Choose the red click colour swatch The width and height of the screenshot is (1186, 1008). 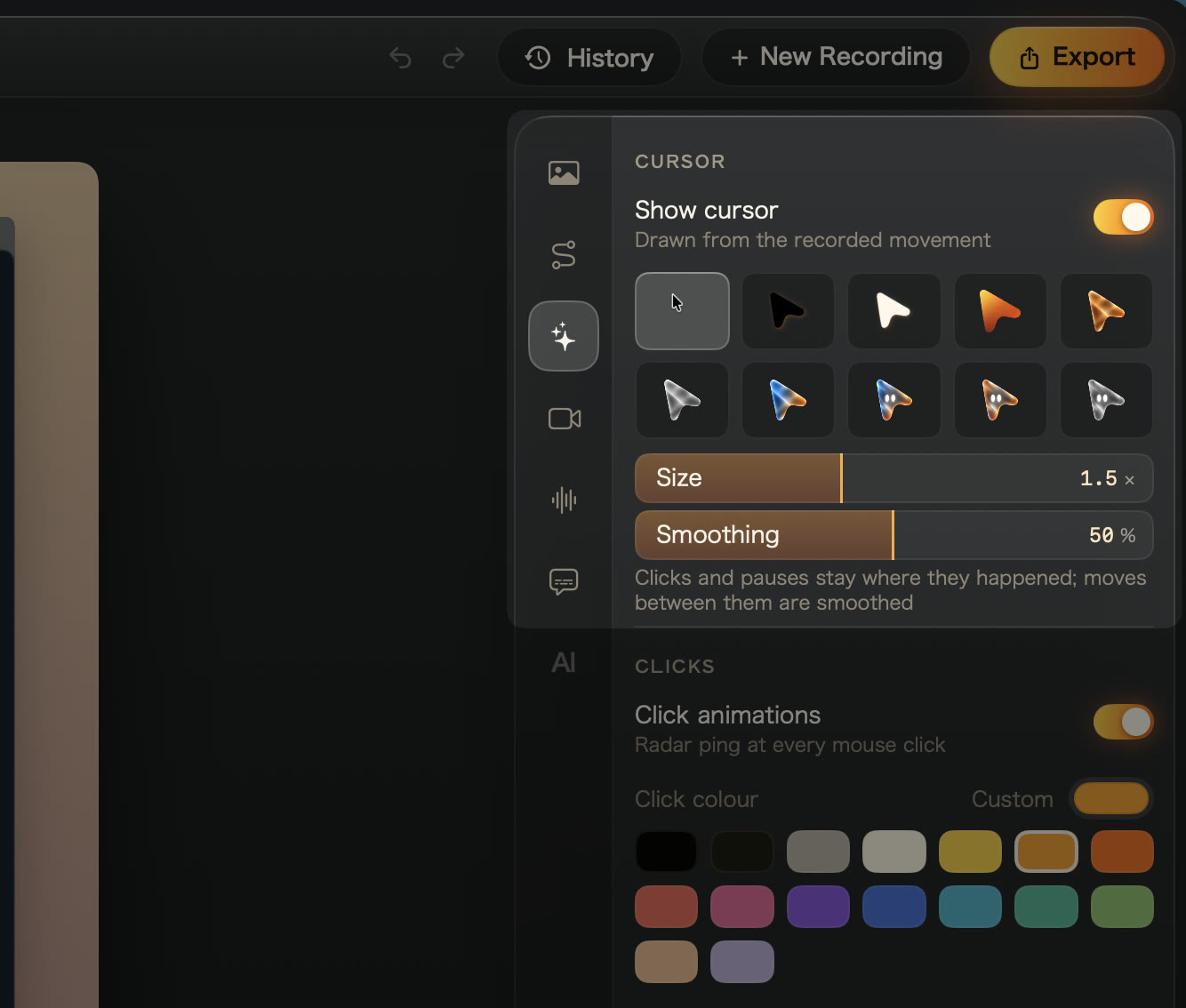pyautogui.click(x=666, y=907)
